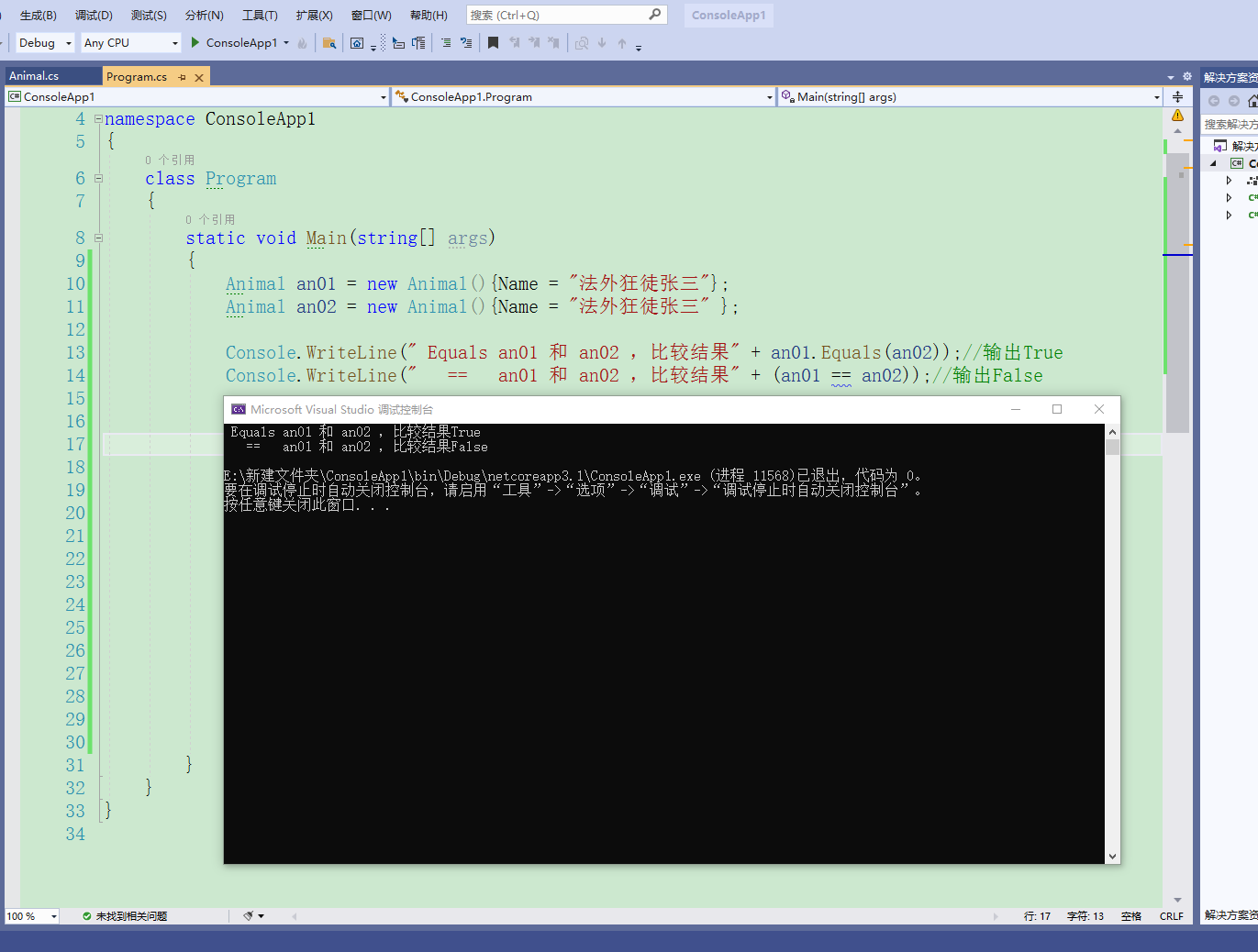Screen dimensions: 1258x952
Task: Click the up arrow toolbar icon
Action: (x=622, y=43)
